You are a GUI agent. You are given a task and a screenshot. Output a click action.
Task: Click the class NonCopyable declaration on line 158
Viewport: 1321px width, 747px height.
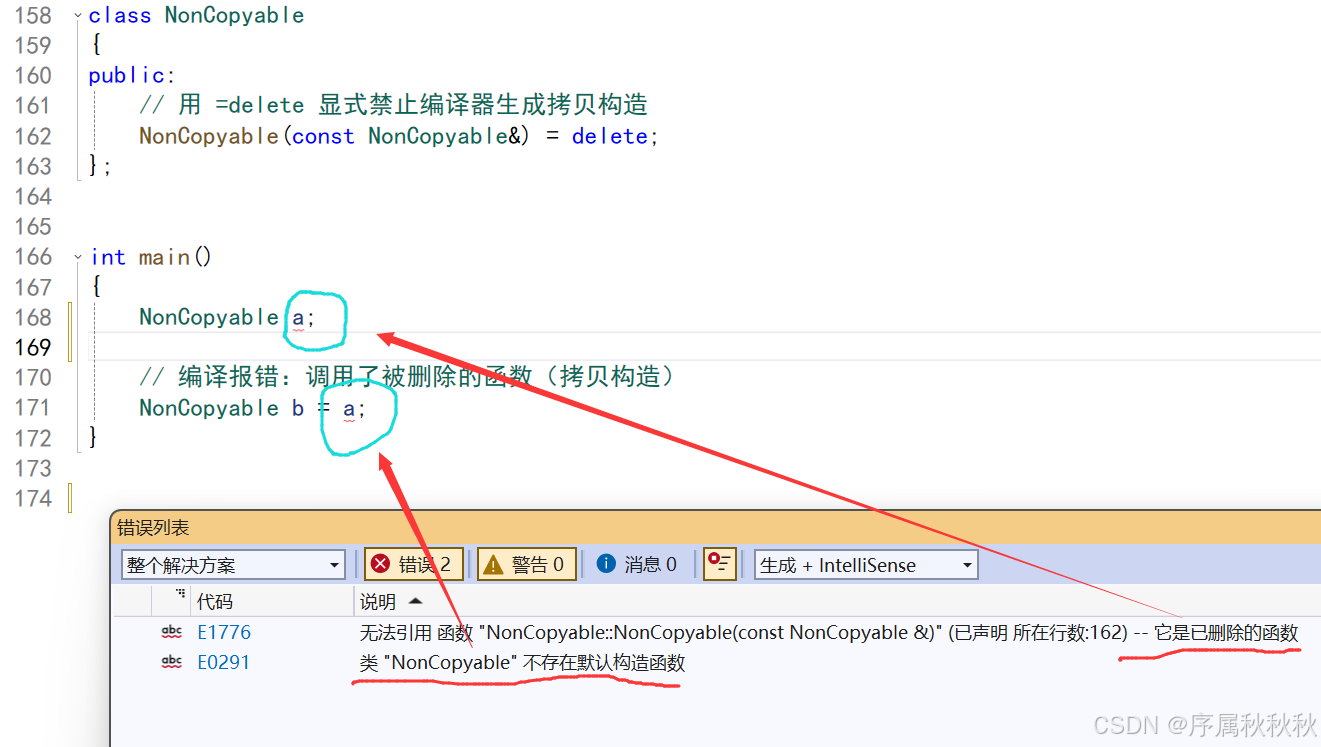tap(196, 16)
